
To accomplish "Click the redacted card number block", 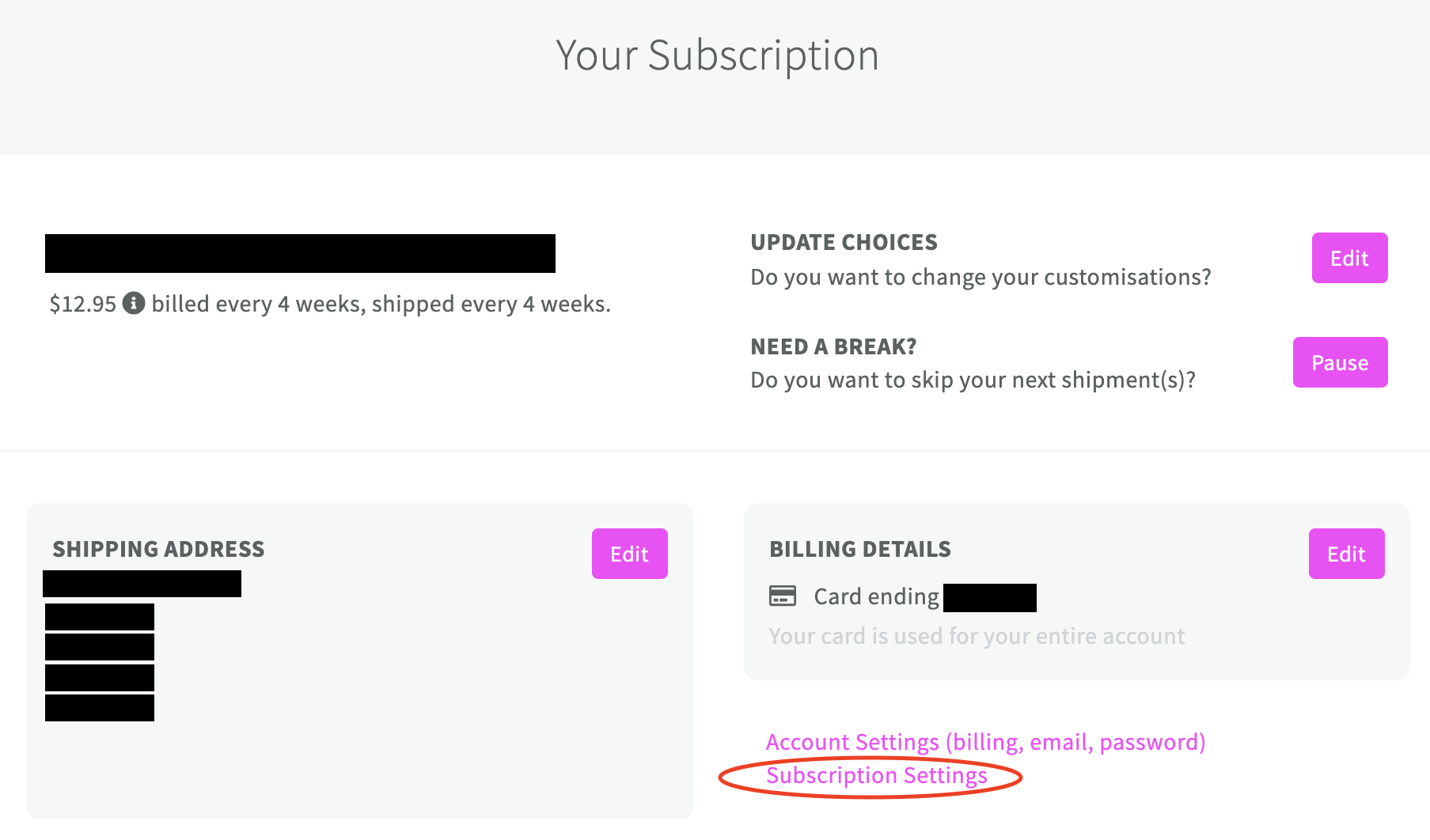I will [990, 598].
